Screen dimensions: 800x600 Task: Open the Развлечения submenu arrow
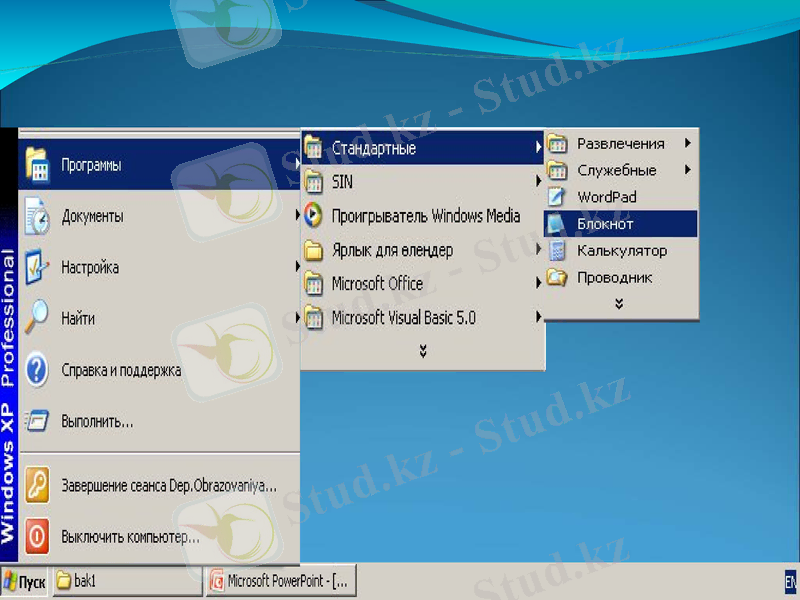[687, 143]
